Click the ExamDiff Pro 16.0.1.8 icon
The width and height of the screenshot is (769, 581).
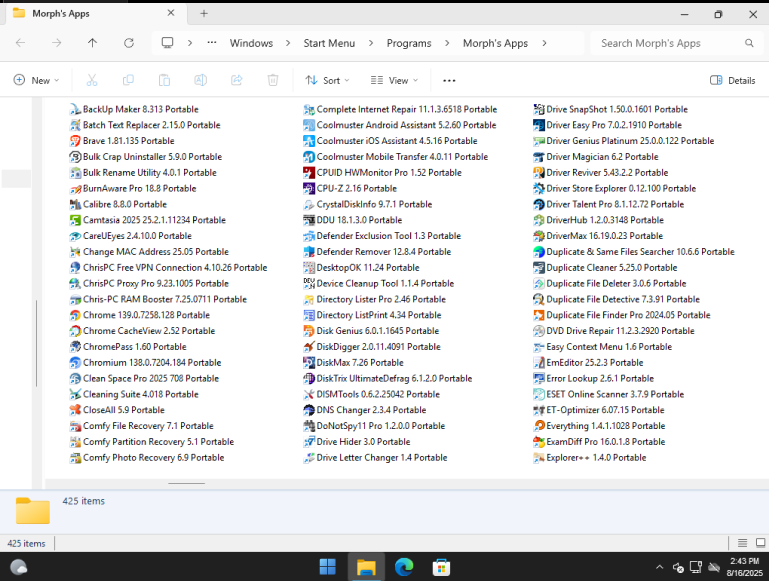538,442
